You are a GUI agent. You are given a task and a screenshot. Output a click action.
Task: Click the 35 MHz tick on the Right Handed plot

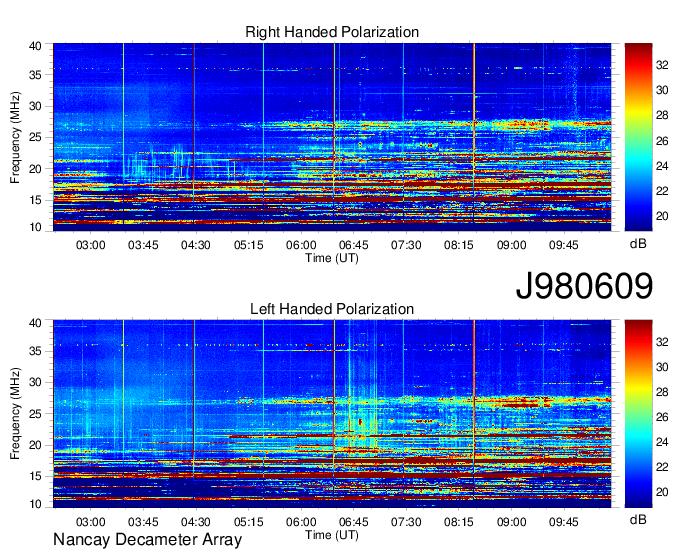(35, 75)
